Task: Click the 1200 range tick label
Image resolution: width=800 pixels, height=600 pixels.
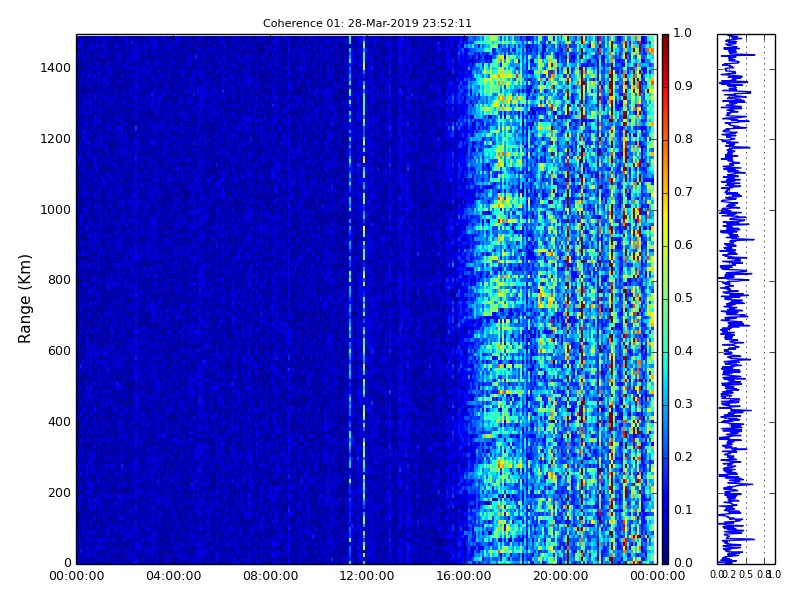Action: pos(56,139)
